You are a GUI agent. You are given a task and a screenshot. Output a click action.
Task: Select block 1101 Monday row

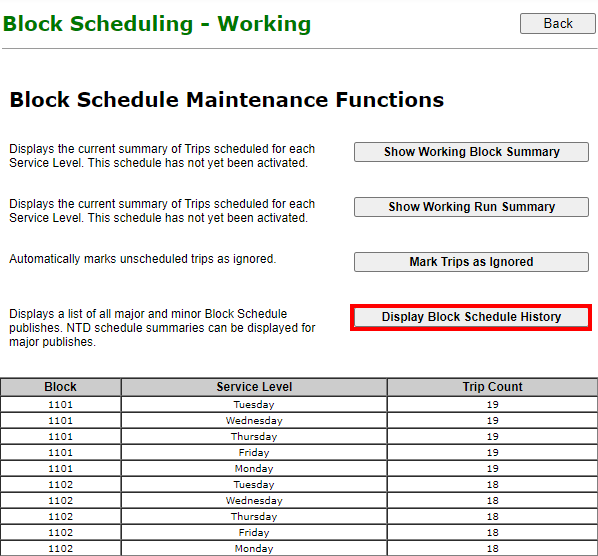299,468
